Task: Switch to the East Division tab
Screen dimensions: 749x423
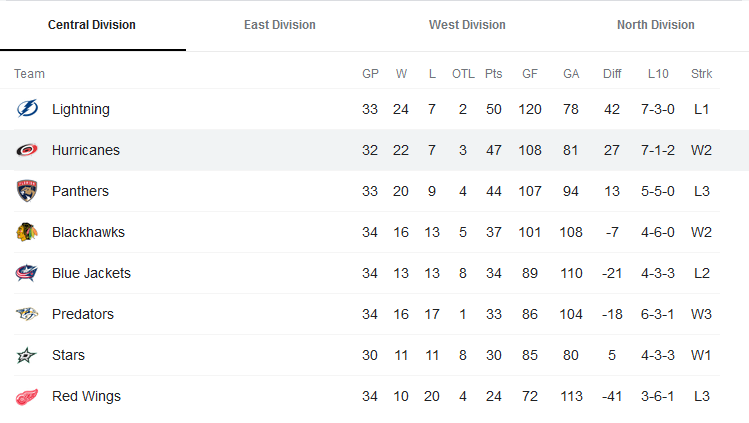Action: click(x=280, y=25)
